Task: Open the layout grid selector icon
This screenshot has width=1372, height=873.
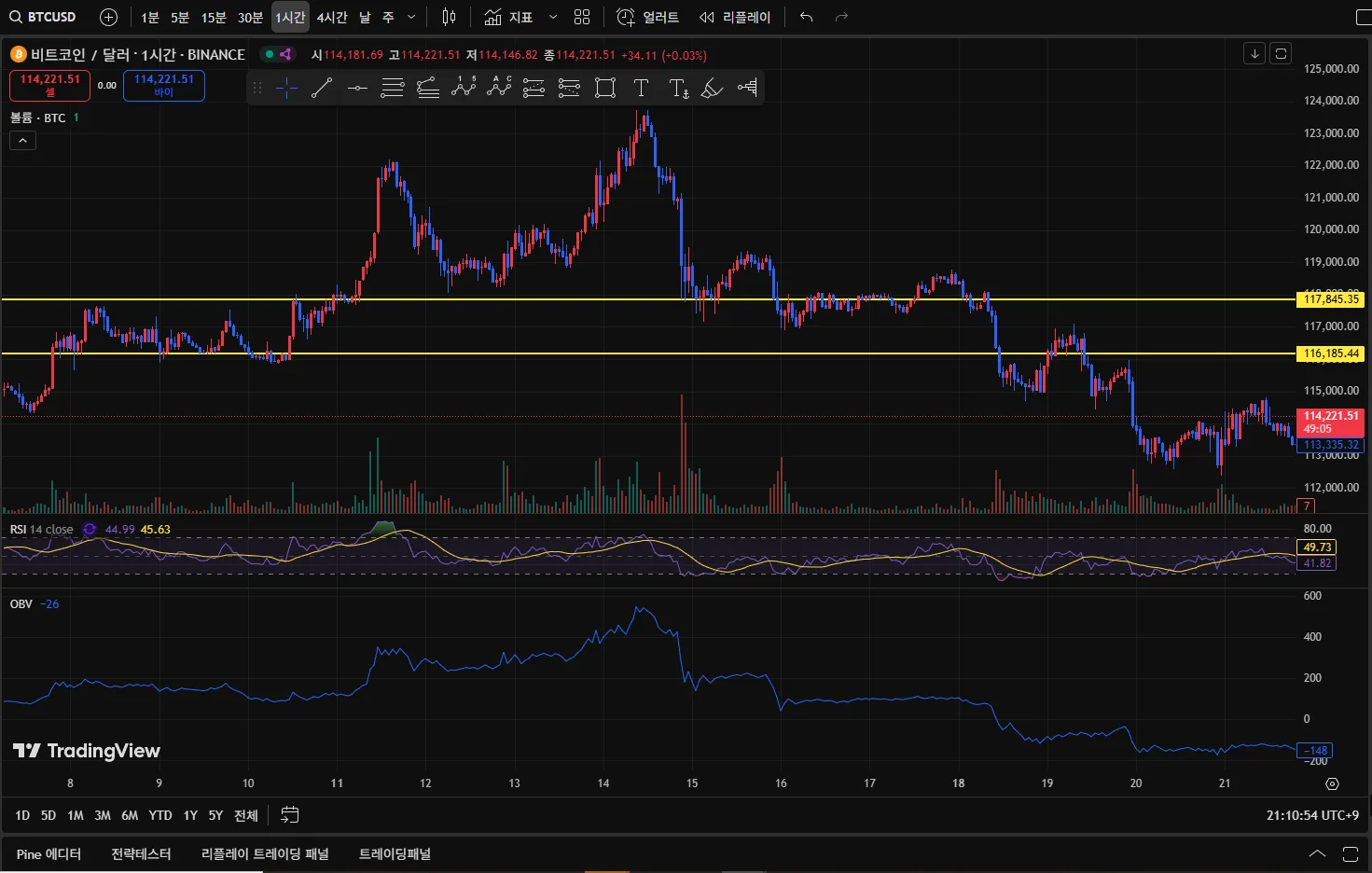Action: [582, 17]
